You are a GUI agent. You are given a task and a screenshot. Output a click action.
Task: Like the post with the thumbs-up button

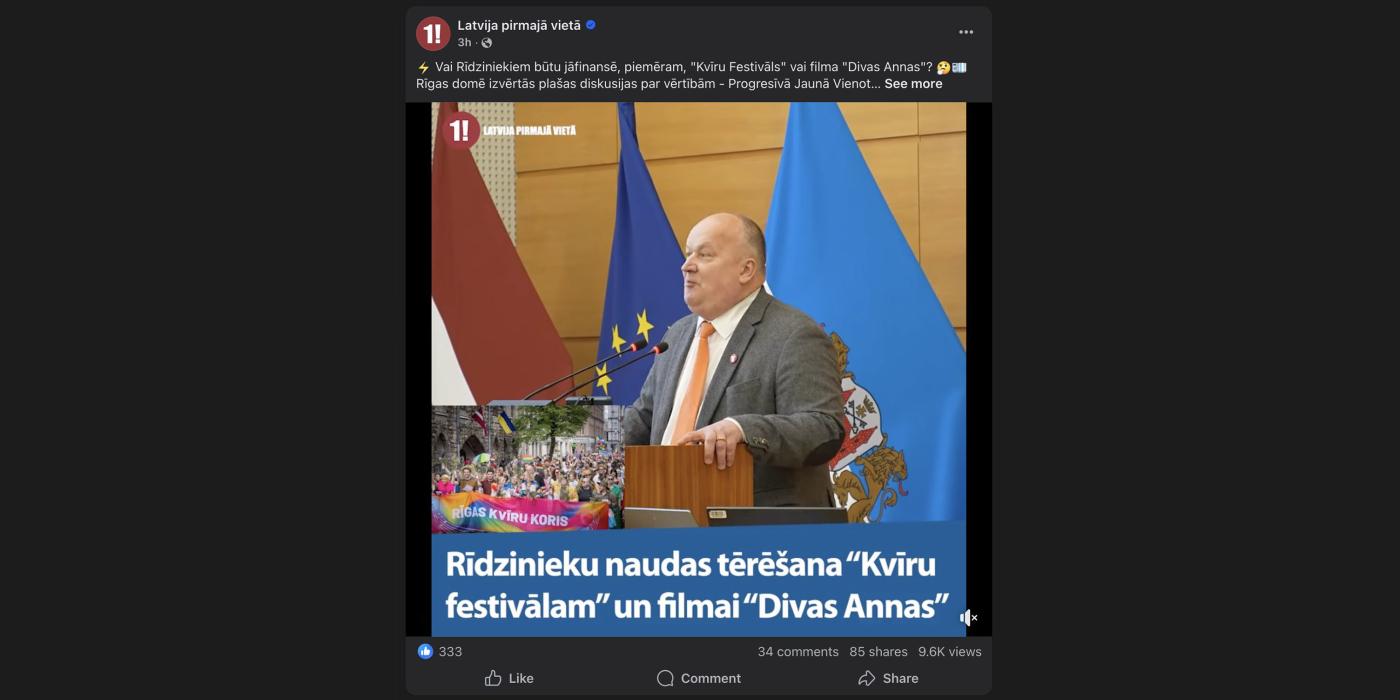coord(509,678)
